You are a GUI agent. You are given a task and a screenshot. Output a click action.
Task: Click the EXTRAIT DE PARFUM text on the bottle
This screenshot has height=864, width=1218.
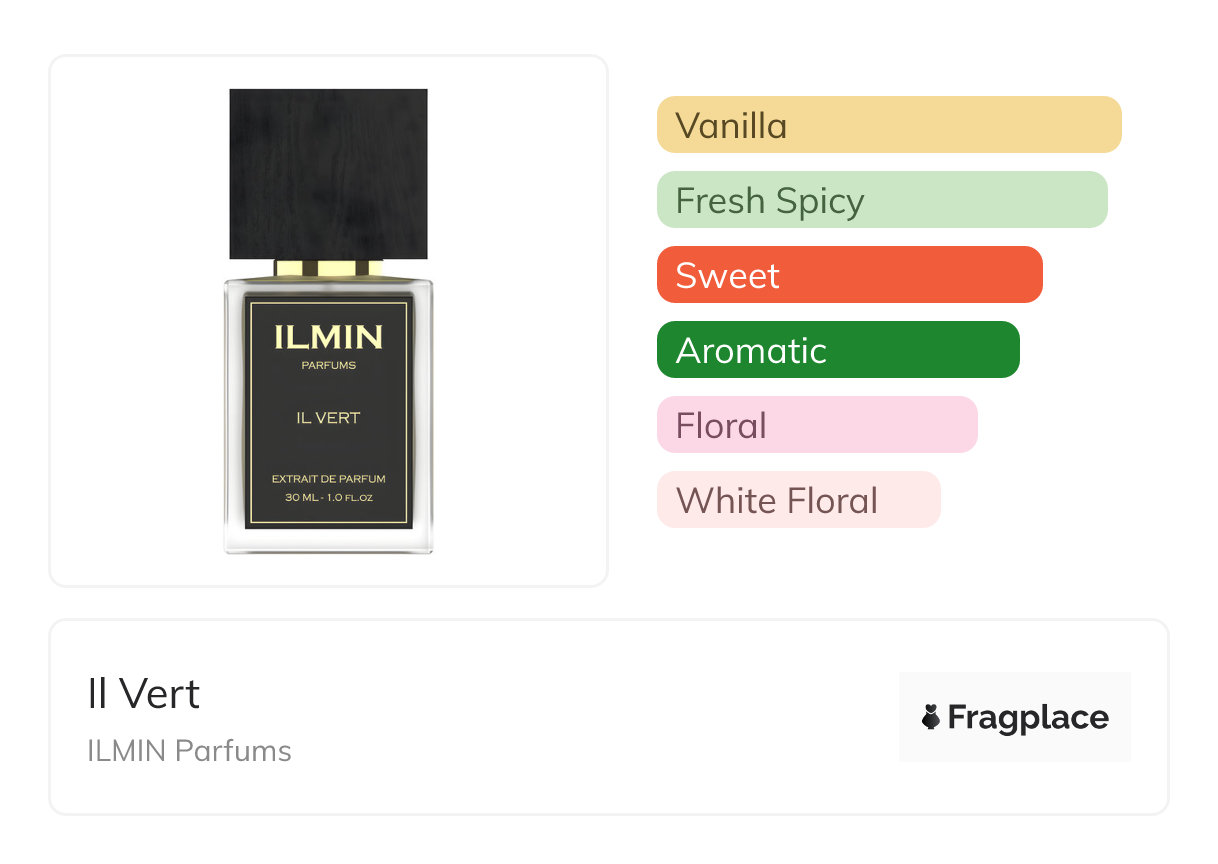point(328,480)
